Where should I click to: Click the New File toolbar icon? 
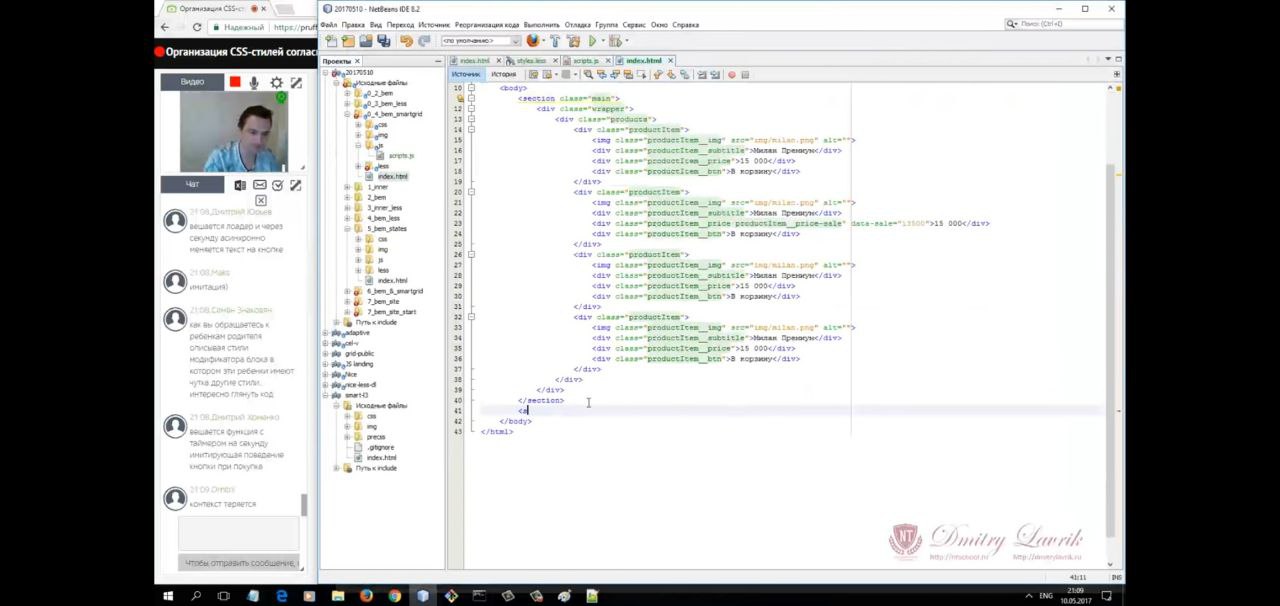coord(331,41)
